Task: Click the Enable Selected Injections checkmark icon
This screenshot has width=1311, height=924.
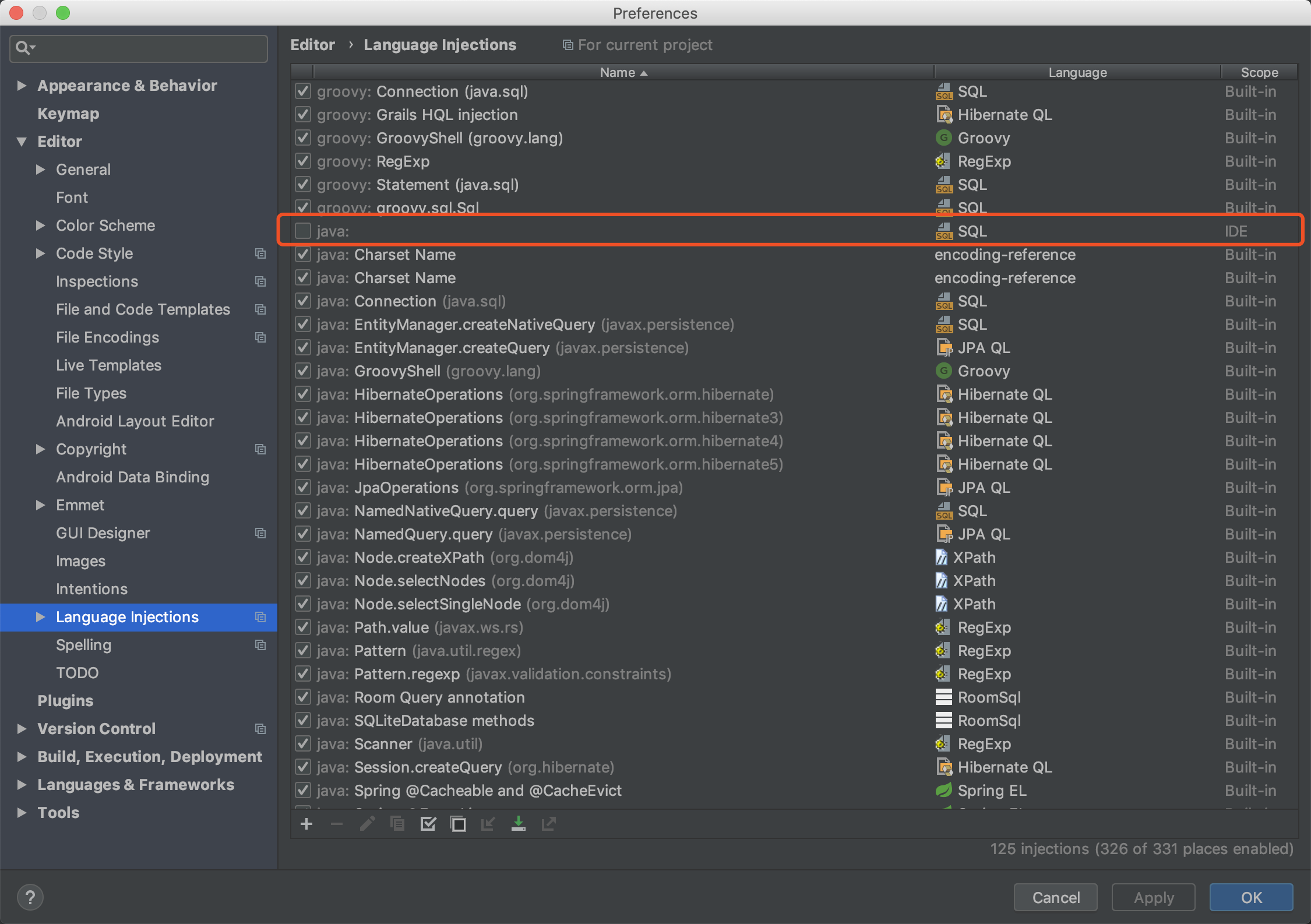Action: [x=428, y=824]
